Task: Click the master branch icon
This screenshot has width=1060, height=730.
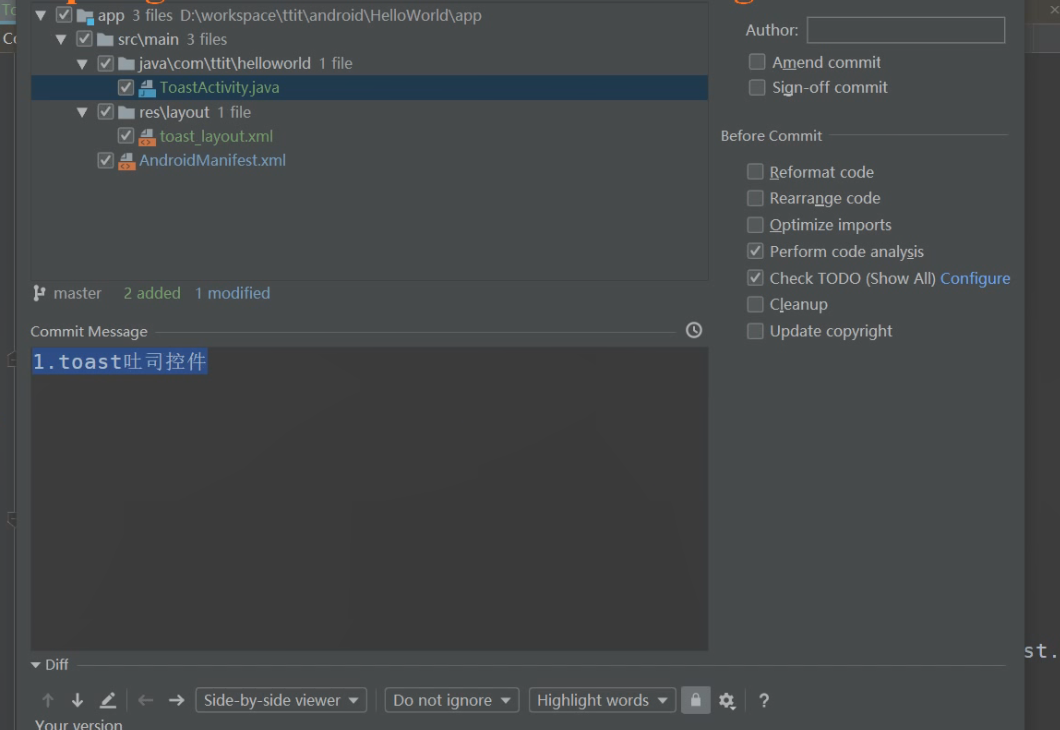Action: (39, 293)
